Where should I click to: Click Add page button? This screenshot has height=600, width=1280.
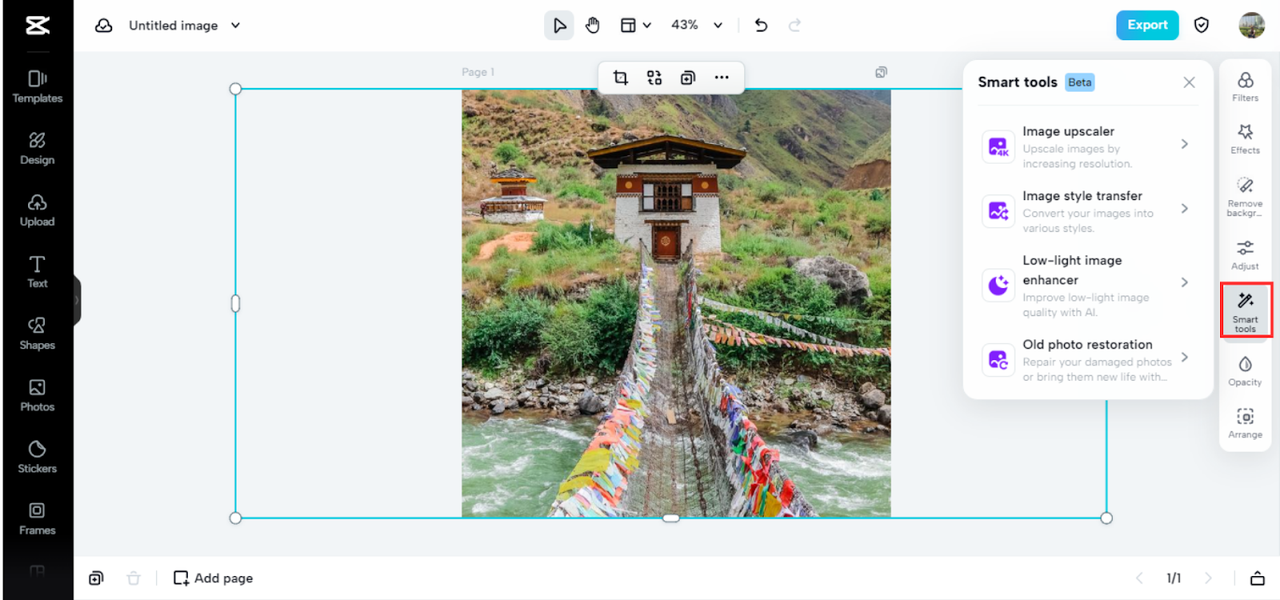coord(213,578)
